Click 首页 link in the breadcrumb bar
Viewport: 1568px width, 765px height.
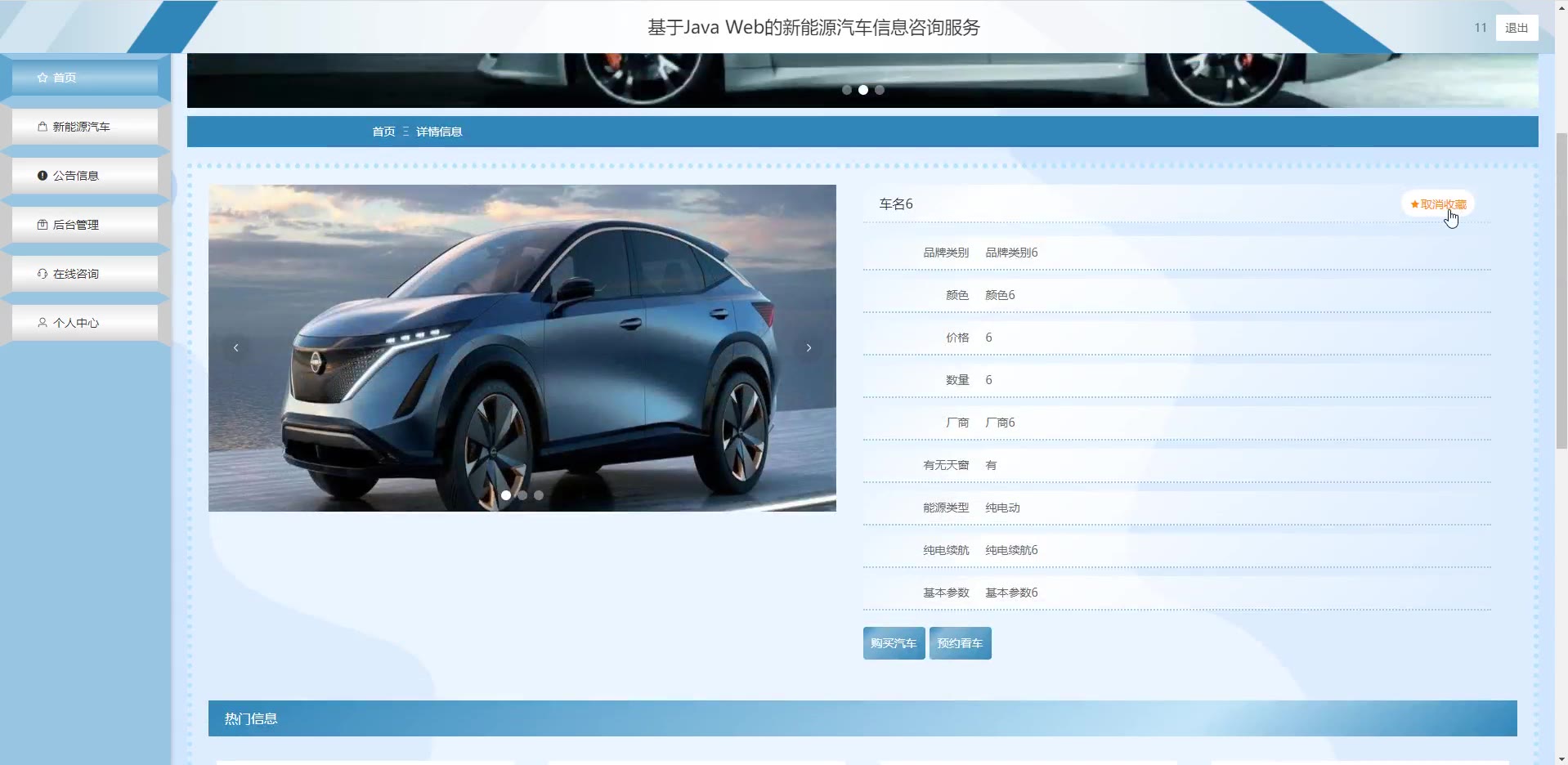(383, 132)
